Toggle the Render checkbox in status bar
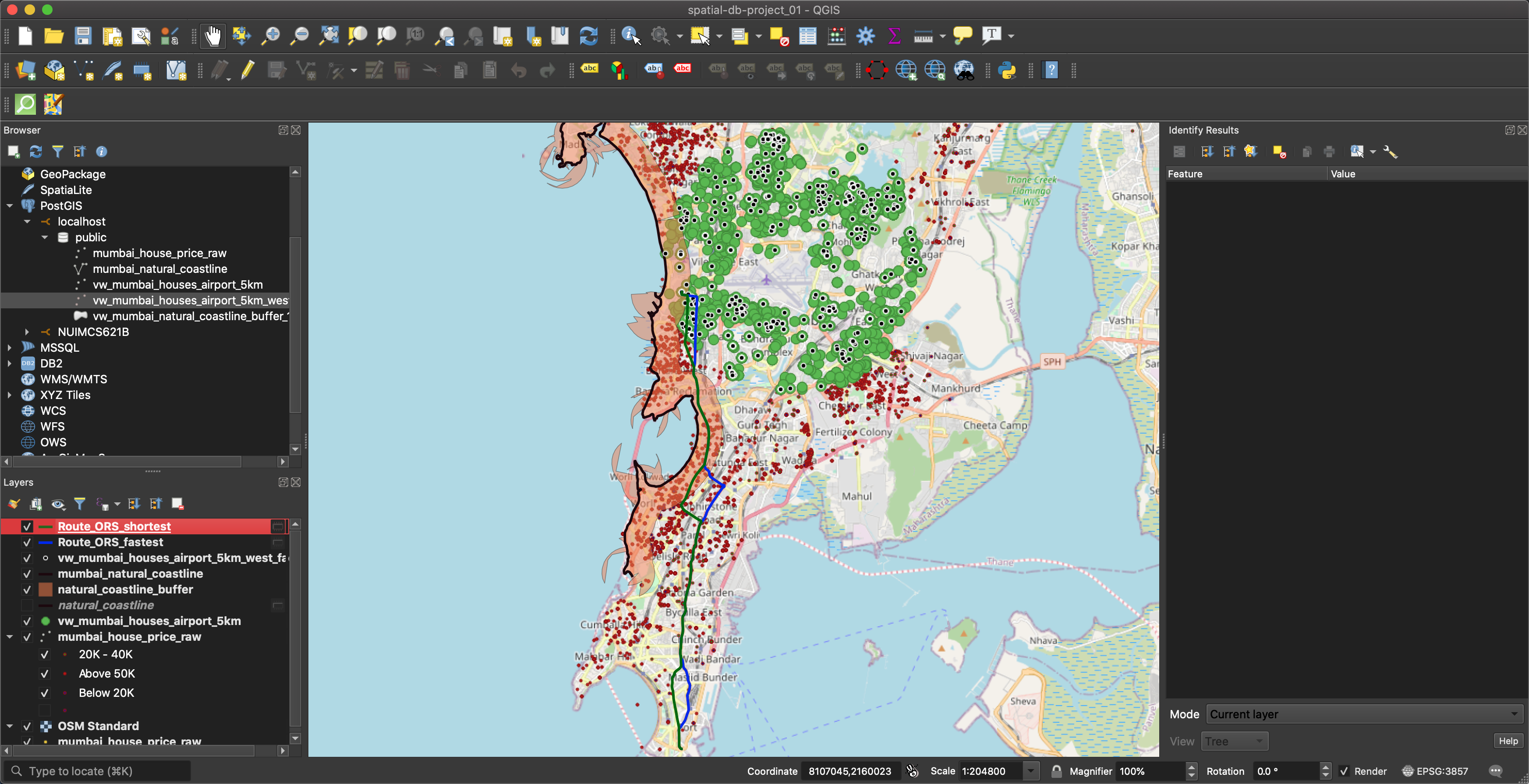The height and width of the screenshot is (784, 1529). pos(1344,771)
